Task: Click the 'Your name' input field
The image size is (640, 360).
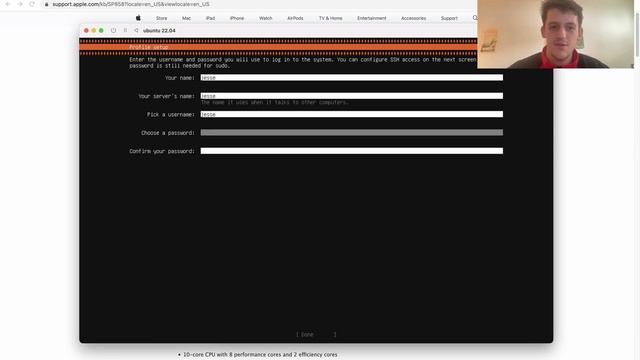Action: coord(351,78)
